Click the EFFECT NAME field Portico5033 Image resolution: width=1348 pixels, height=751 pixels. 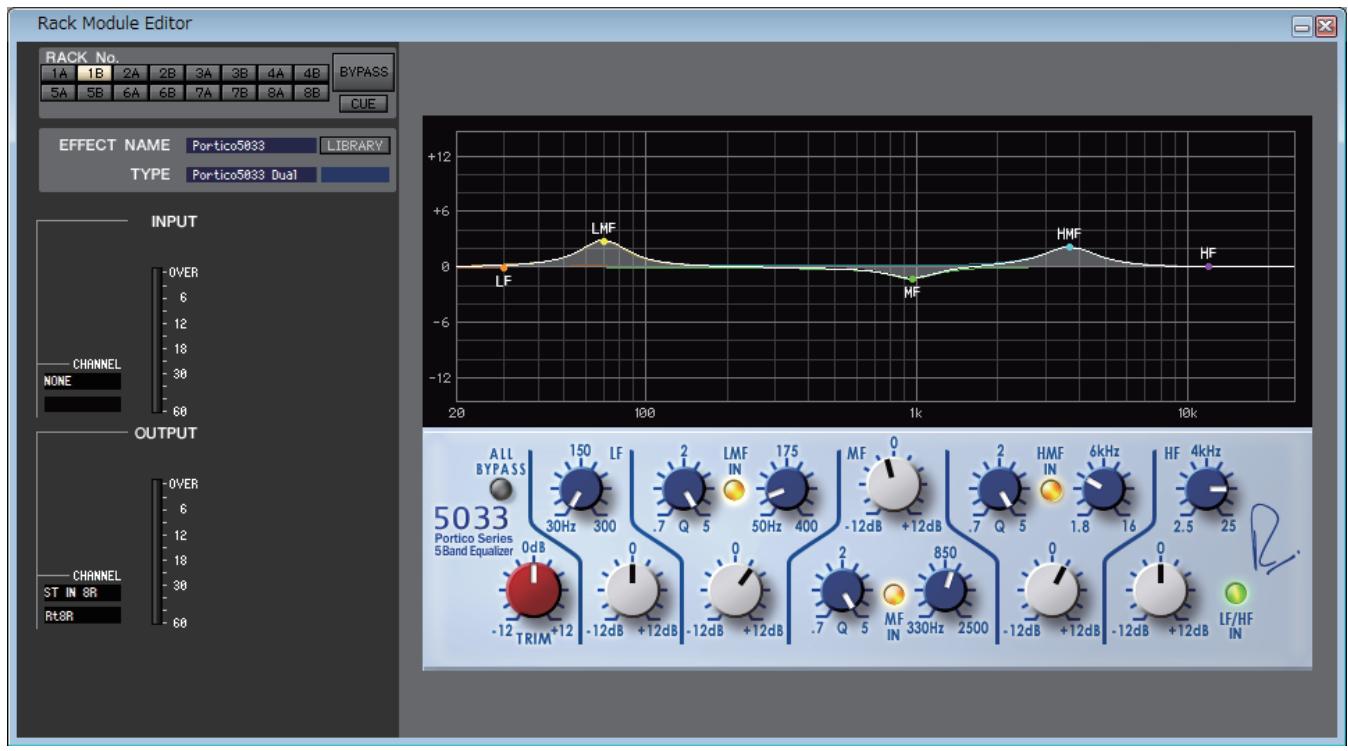(250, 145)
